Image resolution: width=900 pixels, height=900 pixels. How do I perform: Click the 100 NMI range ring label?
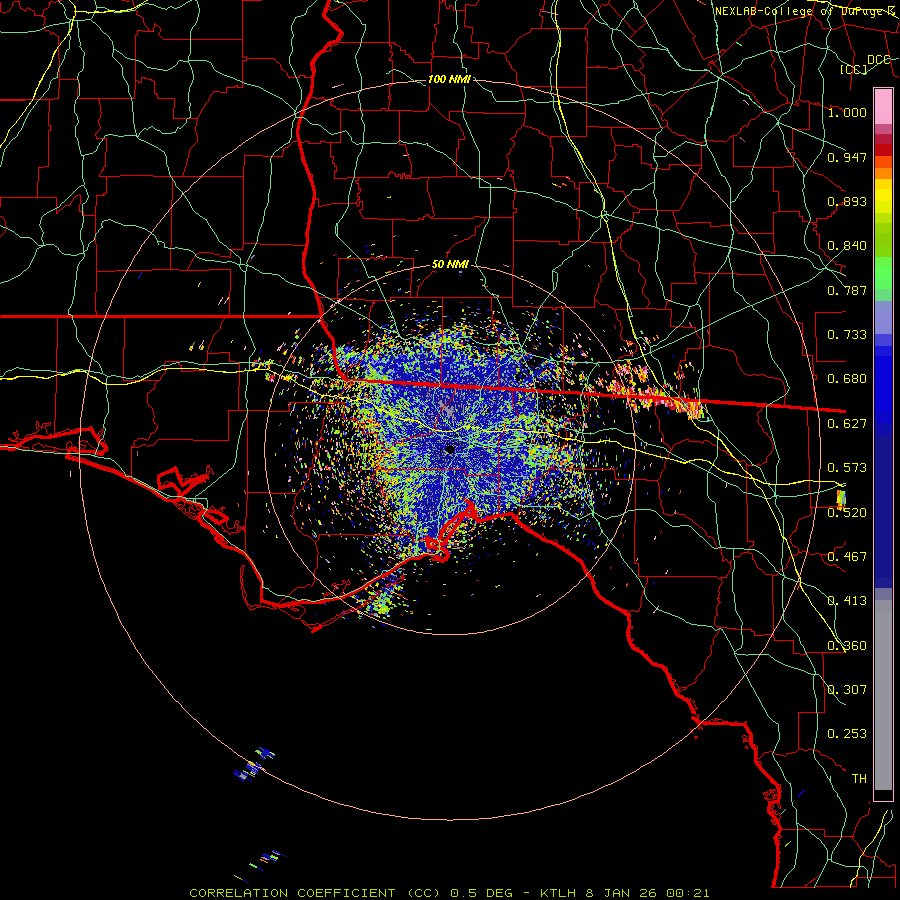tap(449, 79)
